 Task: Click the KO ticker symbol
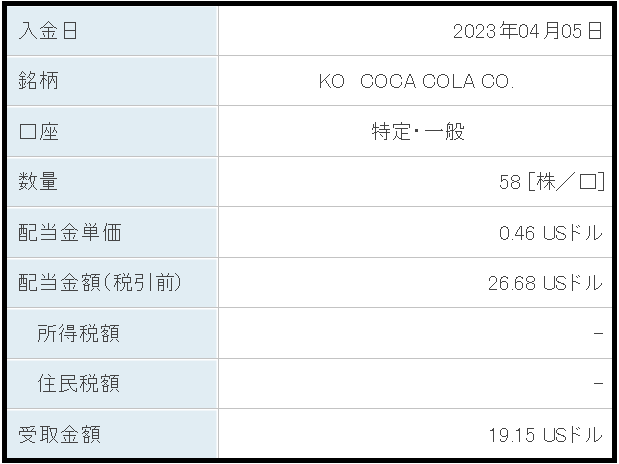point(332,81)
